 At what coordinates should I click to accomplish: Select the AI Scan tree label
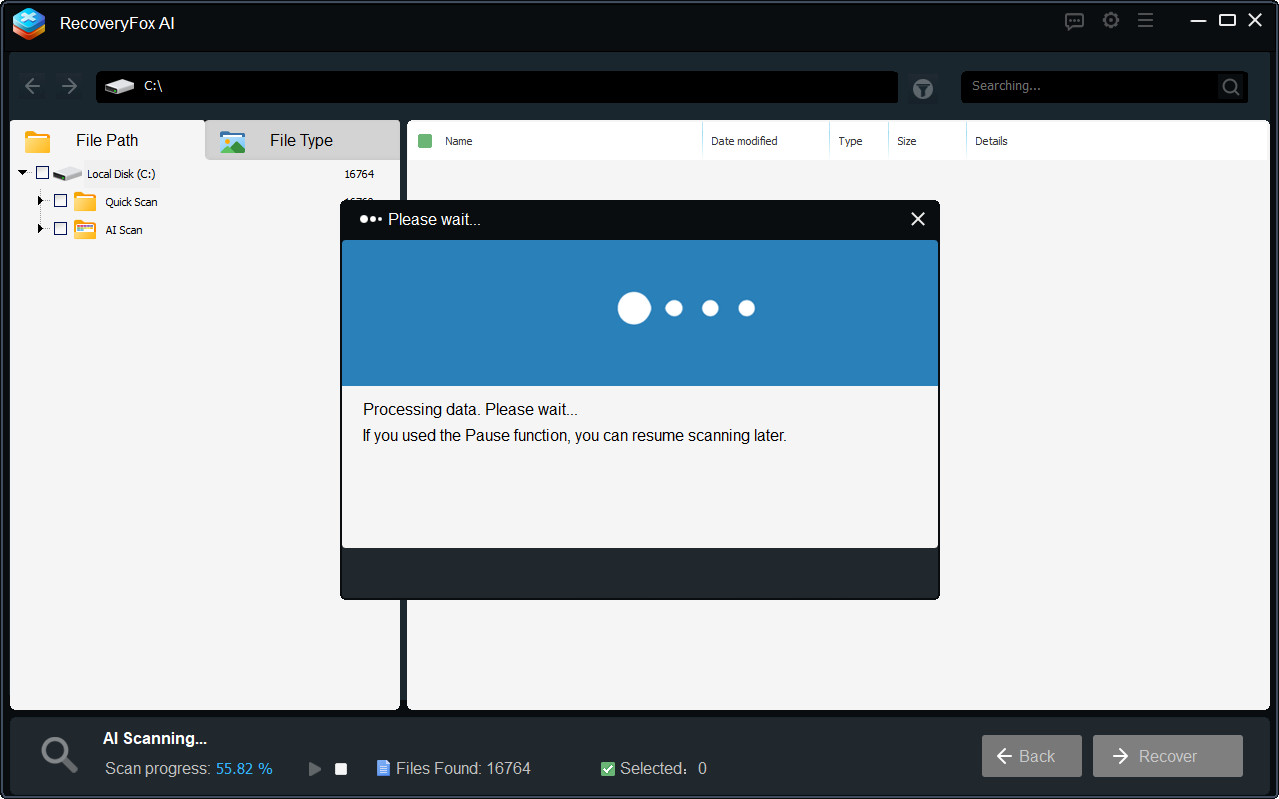coord(124,230)
